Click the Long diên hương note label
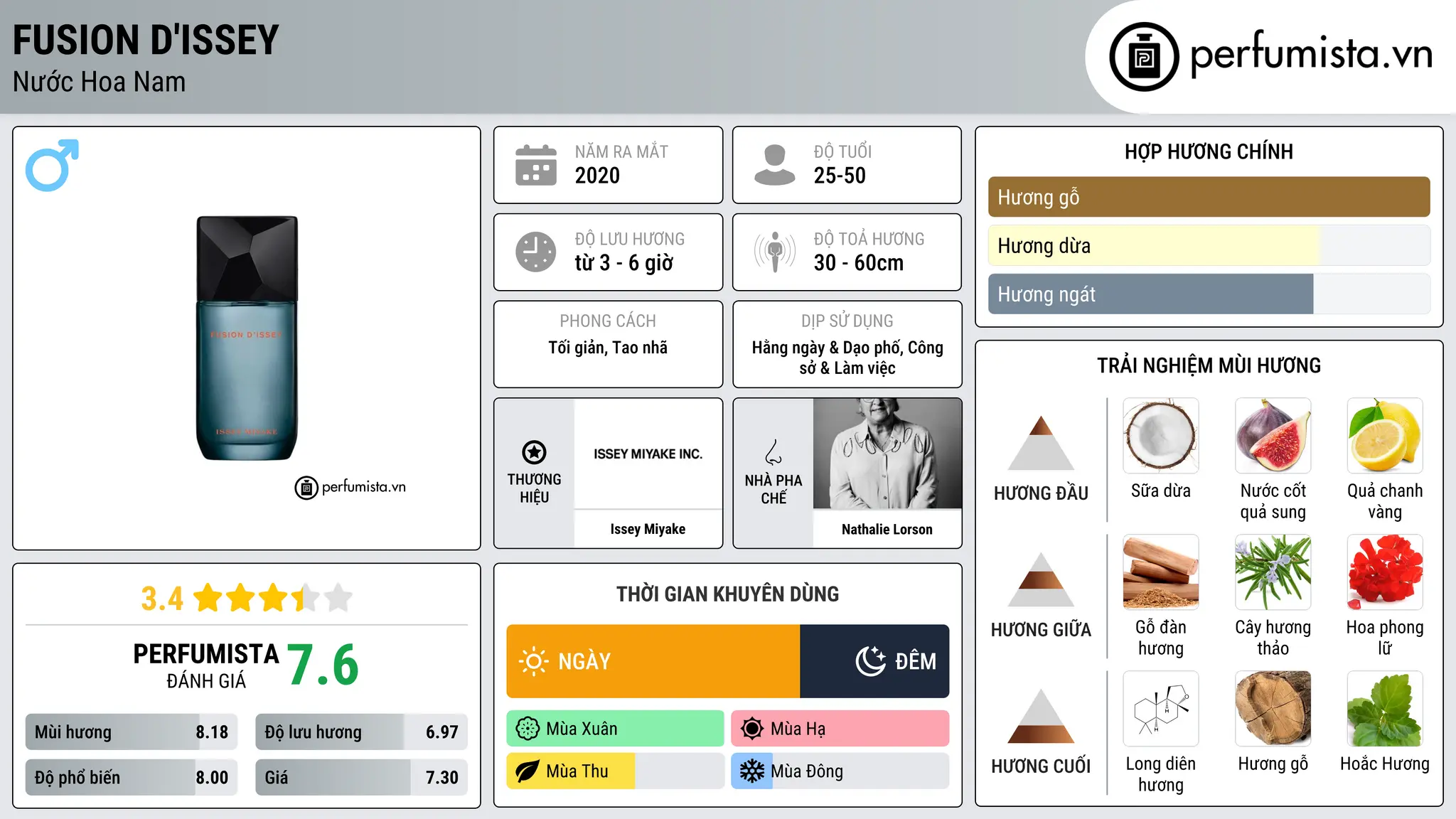 click(x=1160, y=774)
